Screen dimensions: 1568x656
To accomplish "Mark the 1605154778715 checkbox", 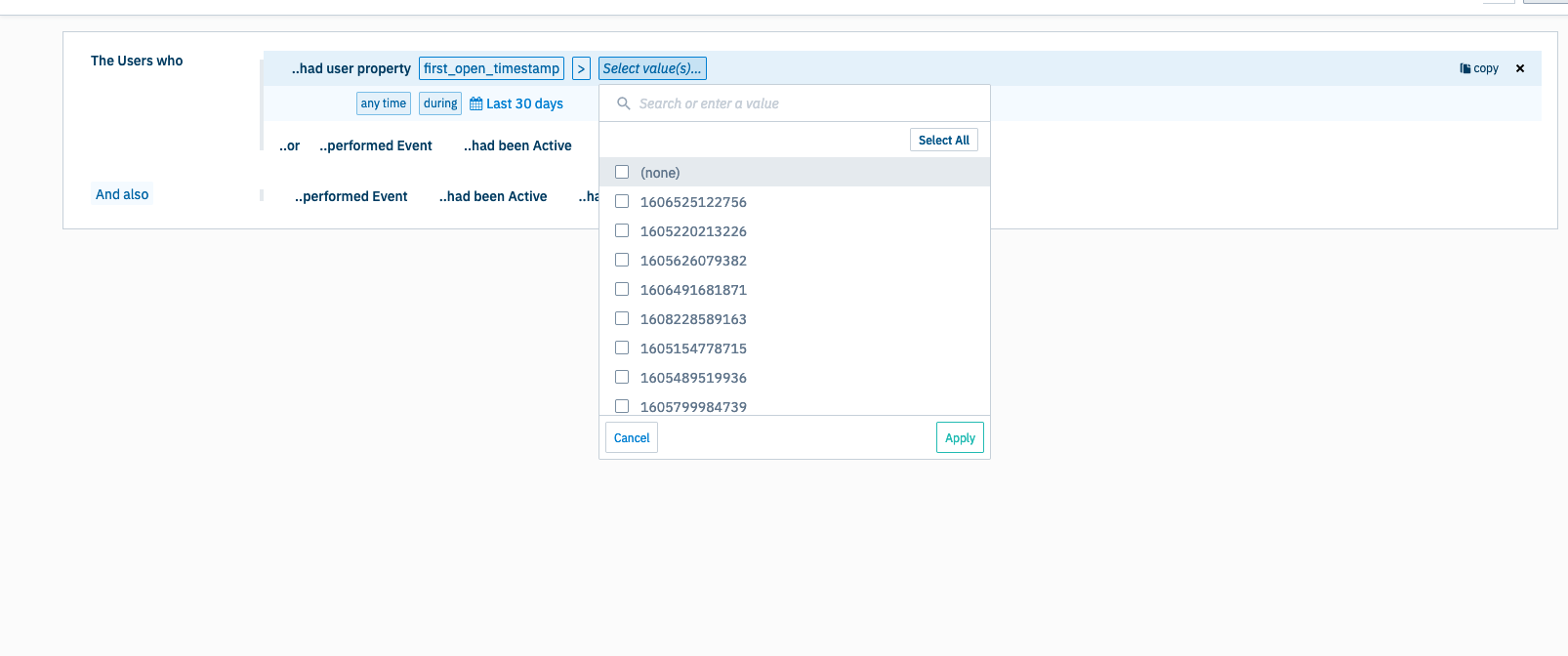I will point(622,348).
